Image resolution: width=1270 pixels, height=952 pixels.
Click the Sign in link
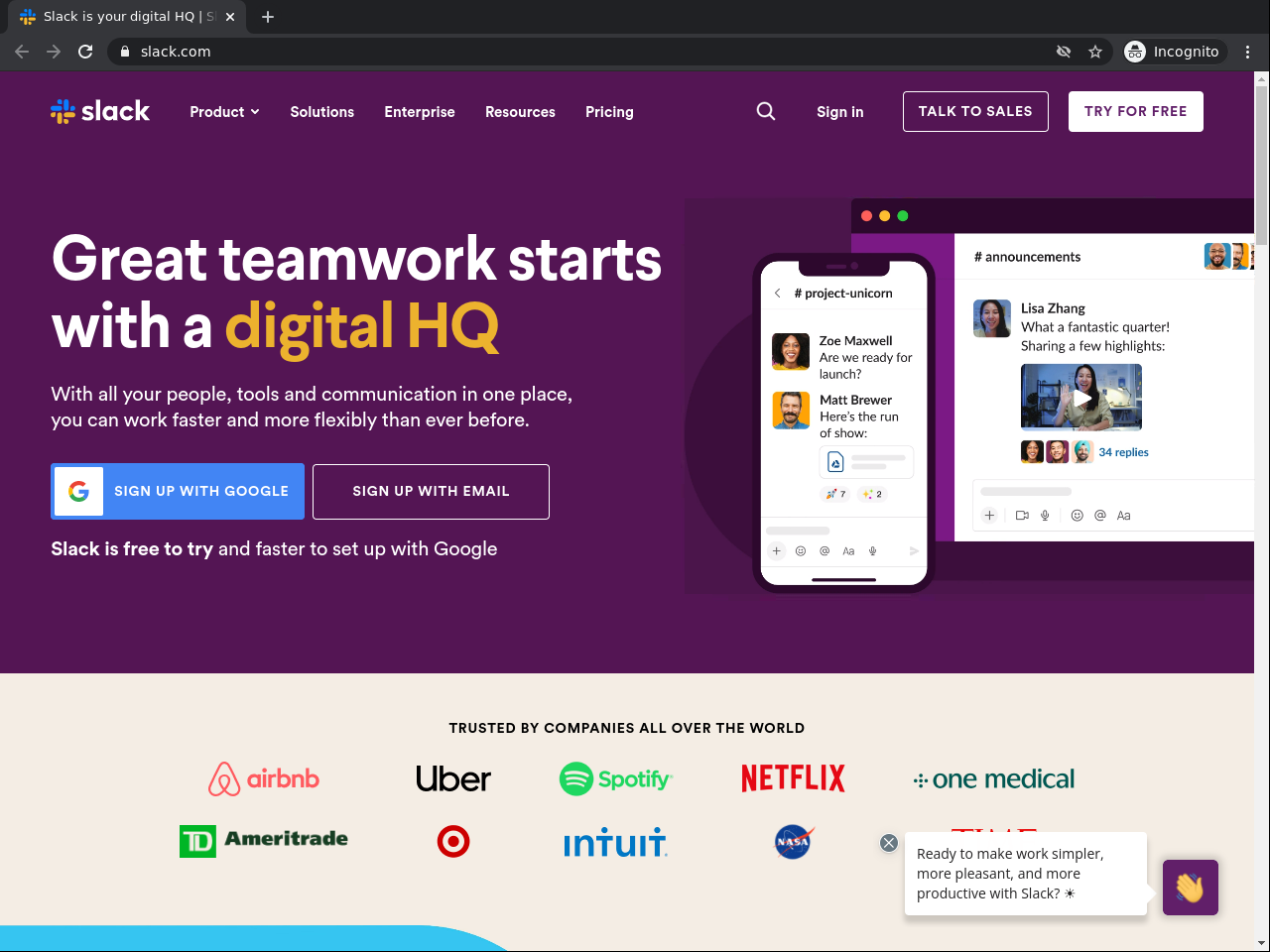click(x=840, y=112)
